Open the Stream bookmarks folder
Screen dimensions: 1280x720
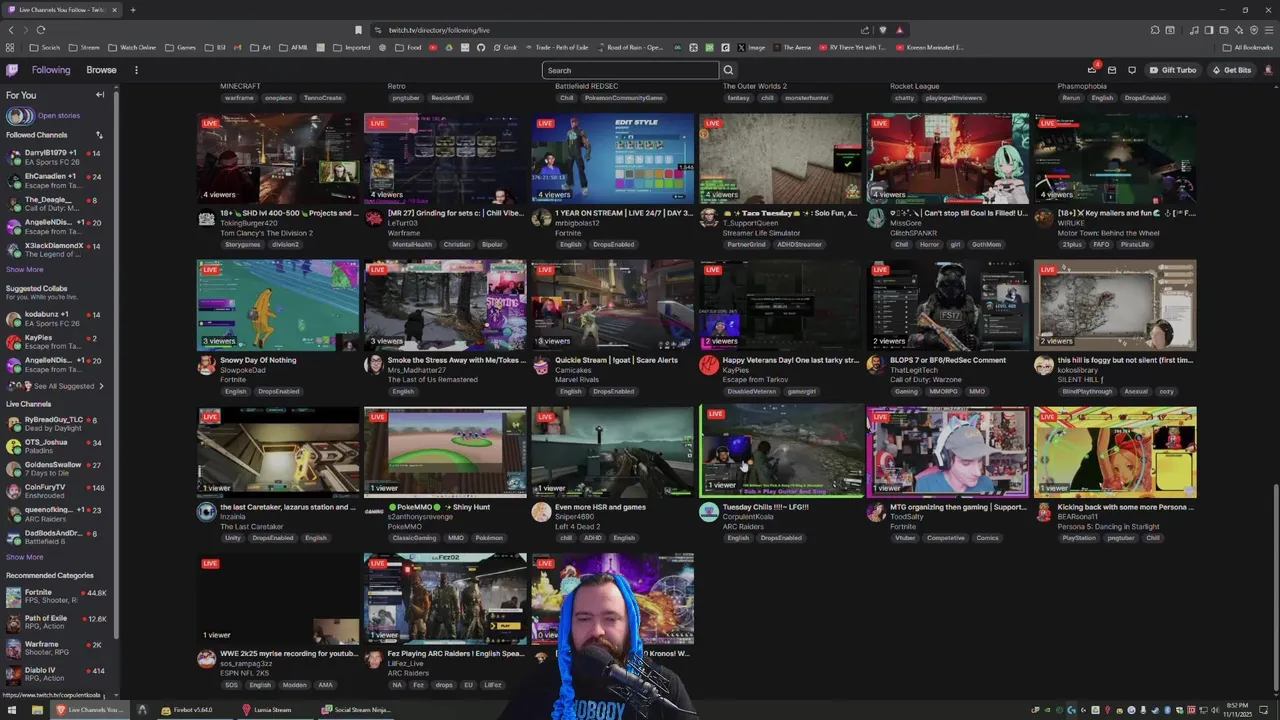coord(84,47)
